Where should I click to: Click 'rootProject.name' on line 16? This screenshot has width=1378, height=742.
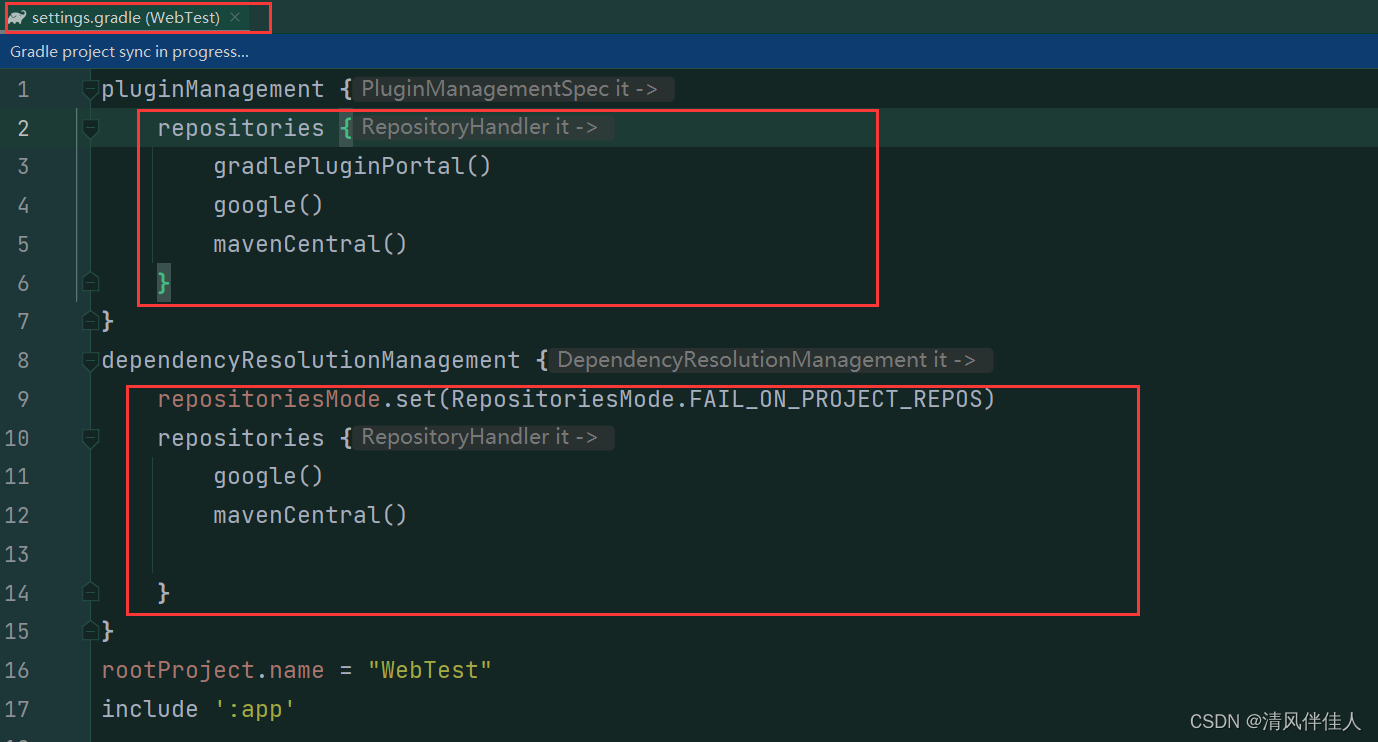pos(213,670)
